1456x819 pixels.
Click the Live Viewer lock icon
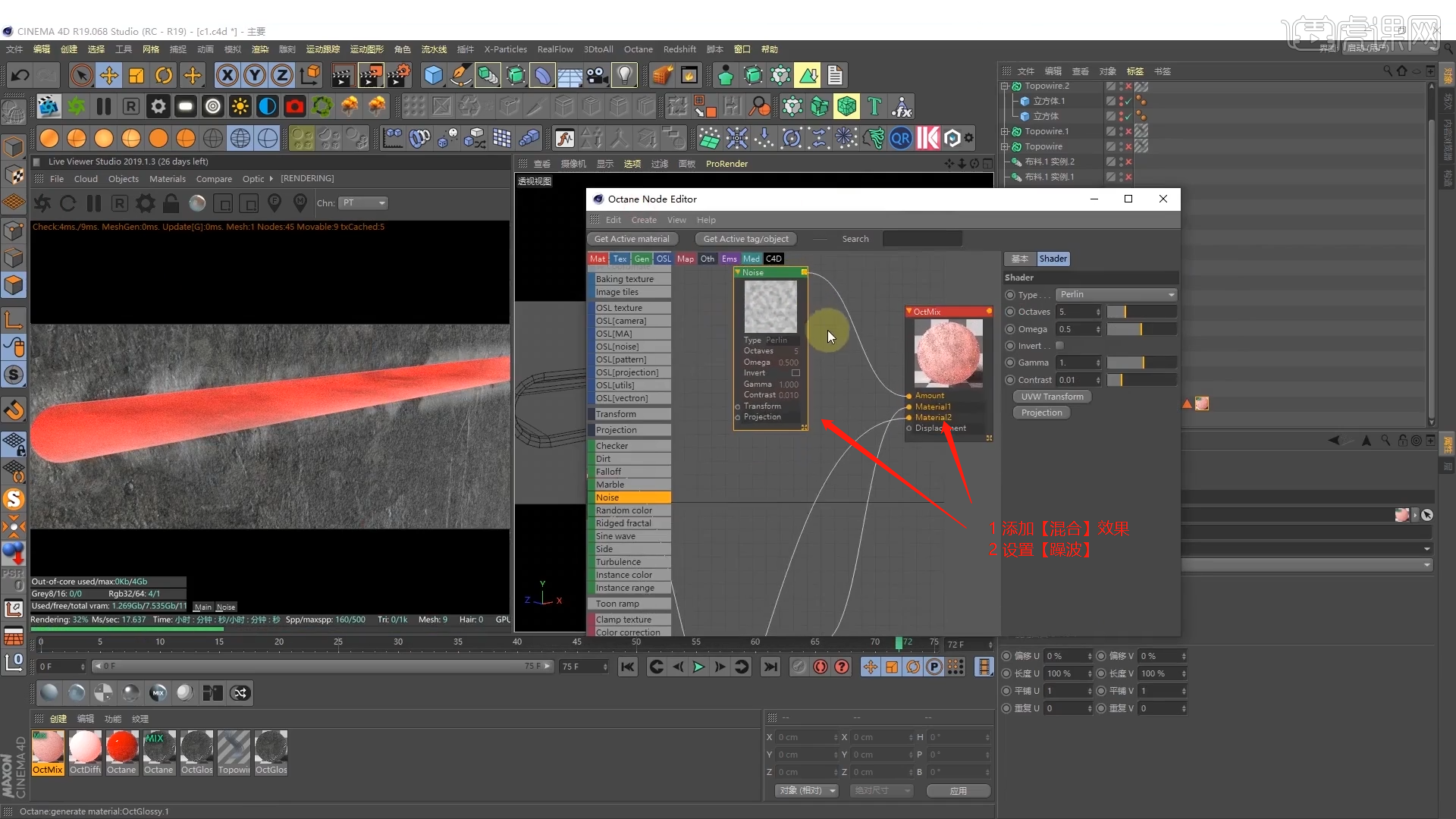click(171, 203)
